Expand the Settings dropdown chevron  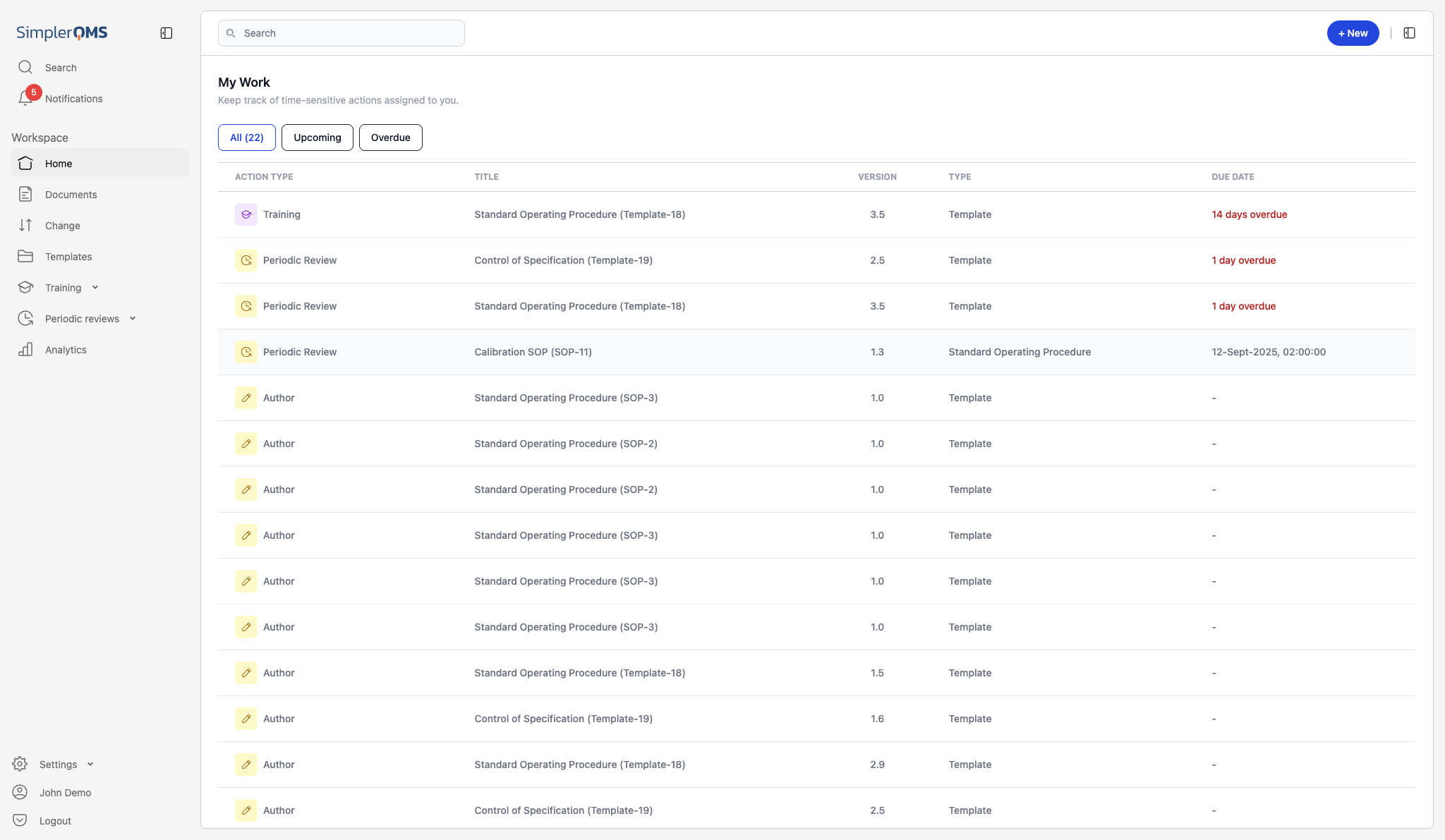coord(90,765)
